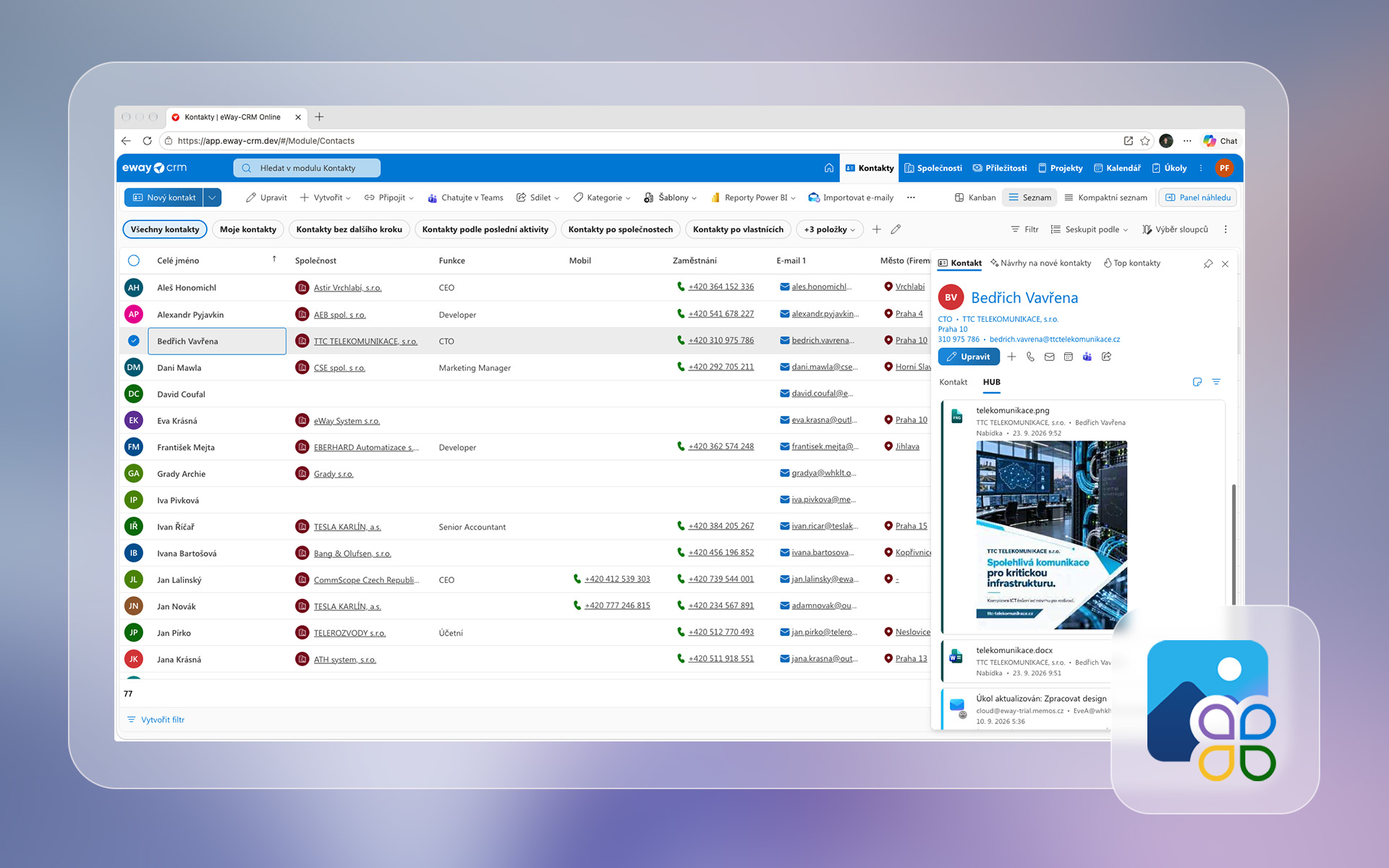Select the Moje kontakty view

[248, 229]
